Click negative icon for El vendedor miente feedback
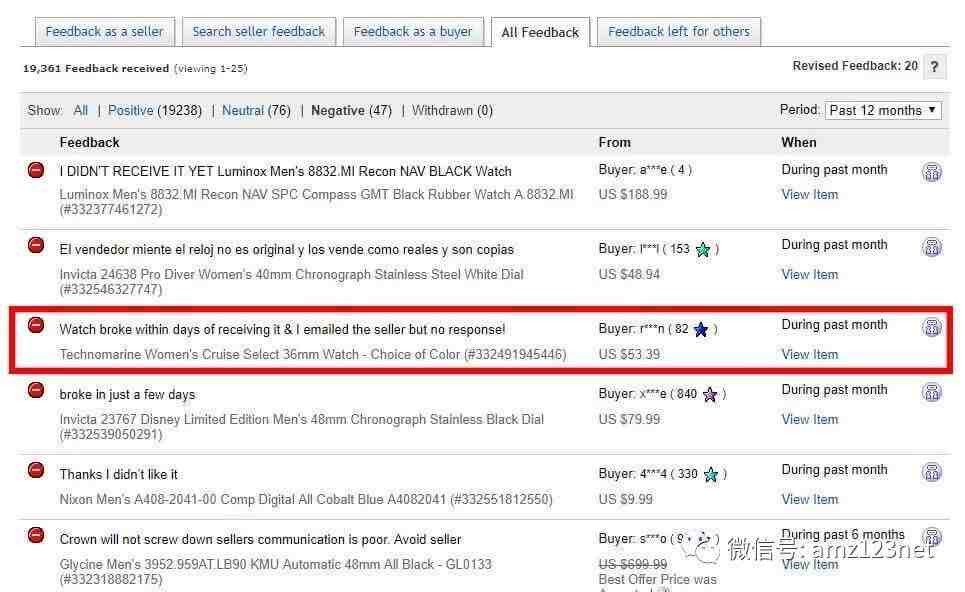Viewport: 965px width, 592px height. pyautogui.click(x=36, y=245)
